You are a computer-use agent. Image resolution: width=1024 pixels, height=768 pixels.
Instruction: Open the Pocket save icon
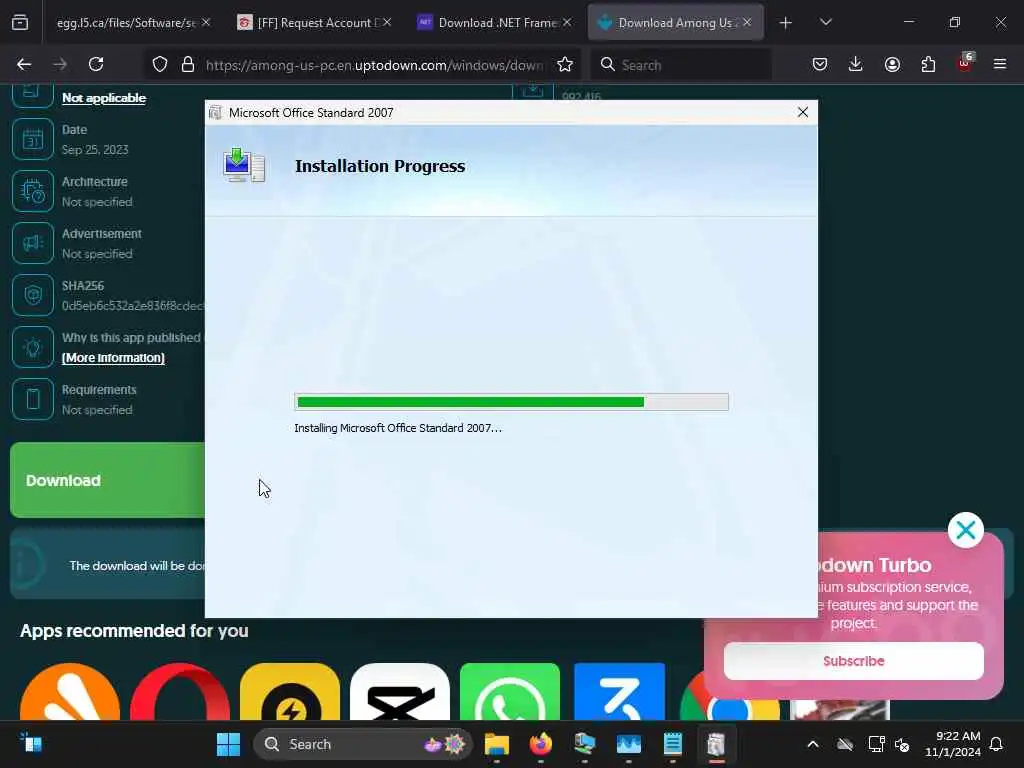click(820, 64)
